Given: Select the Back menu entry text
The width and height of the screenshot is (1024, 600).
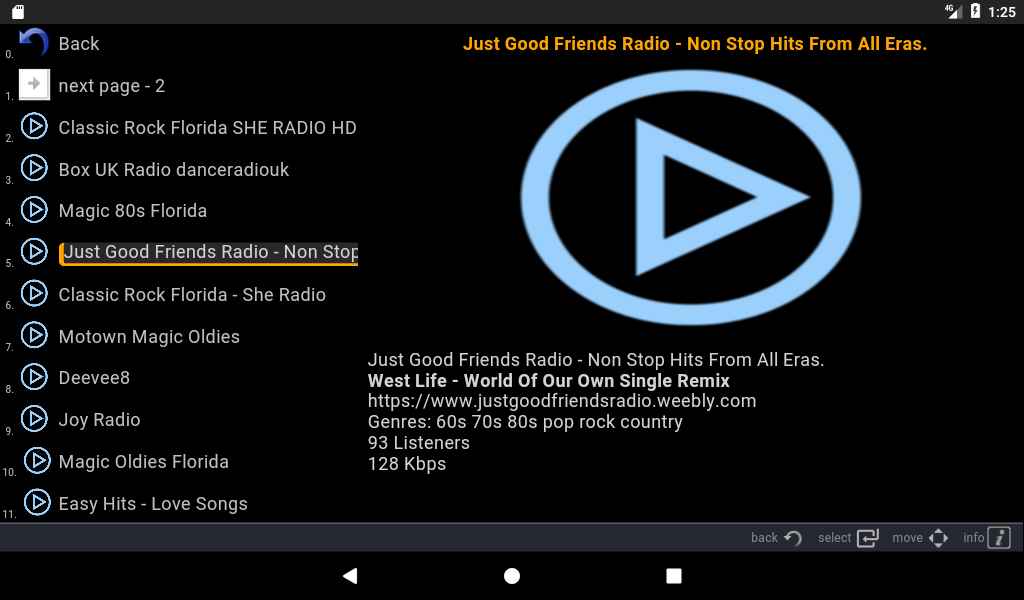Looking at the screenshot, I should (79, 44).
